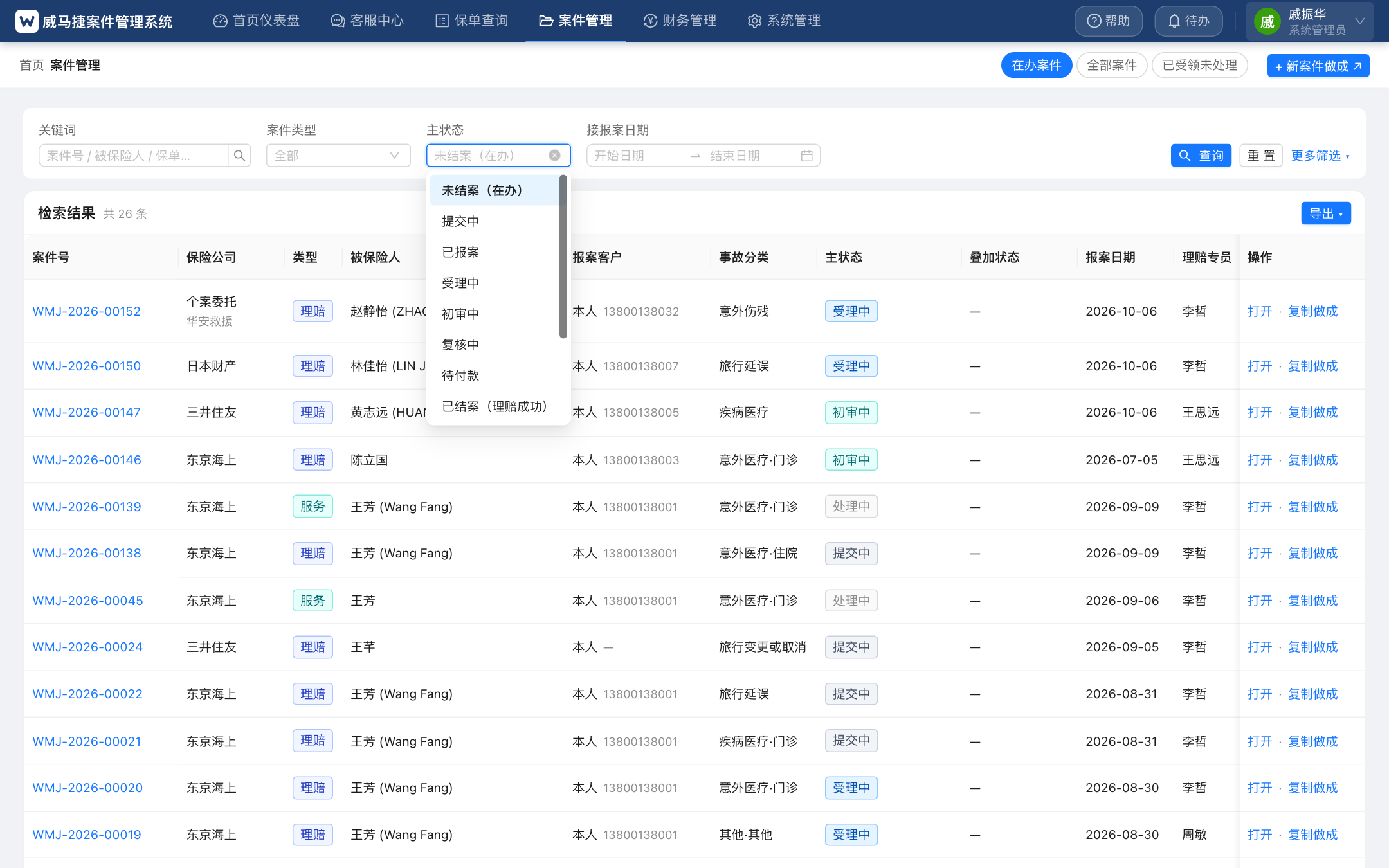
Task: Select the 已受领未处理 filter pill
Action: pos(1200,65)
